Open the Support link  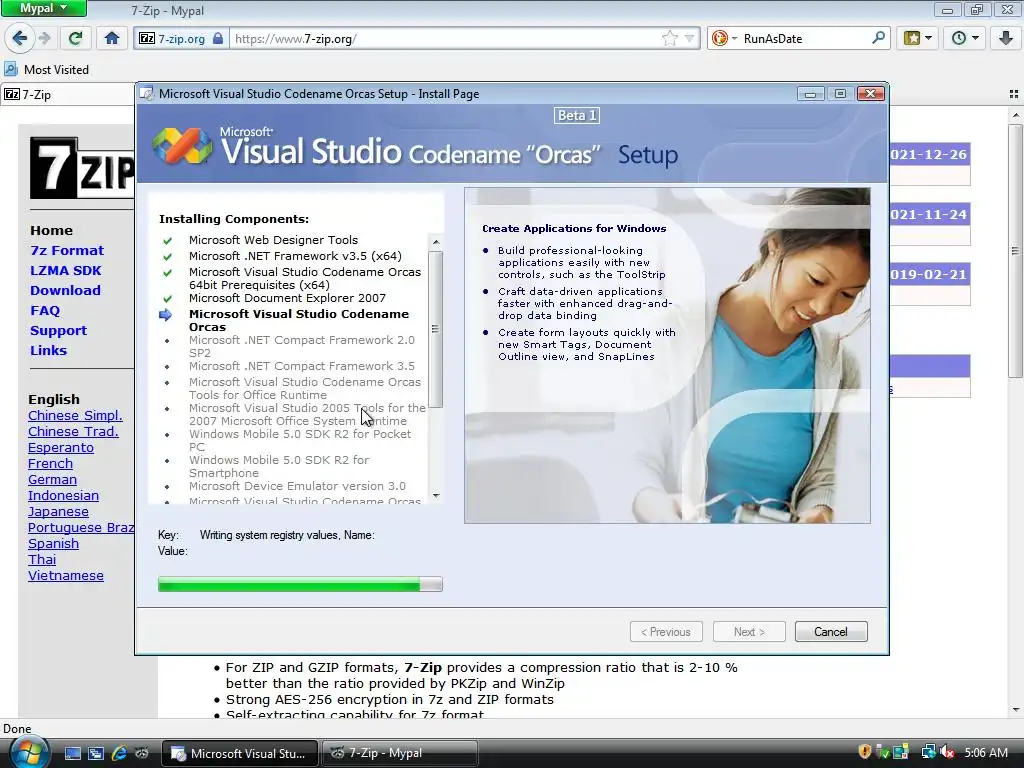pyautogui.click(x=58, y=330)
